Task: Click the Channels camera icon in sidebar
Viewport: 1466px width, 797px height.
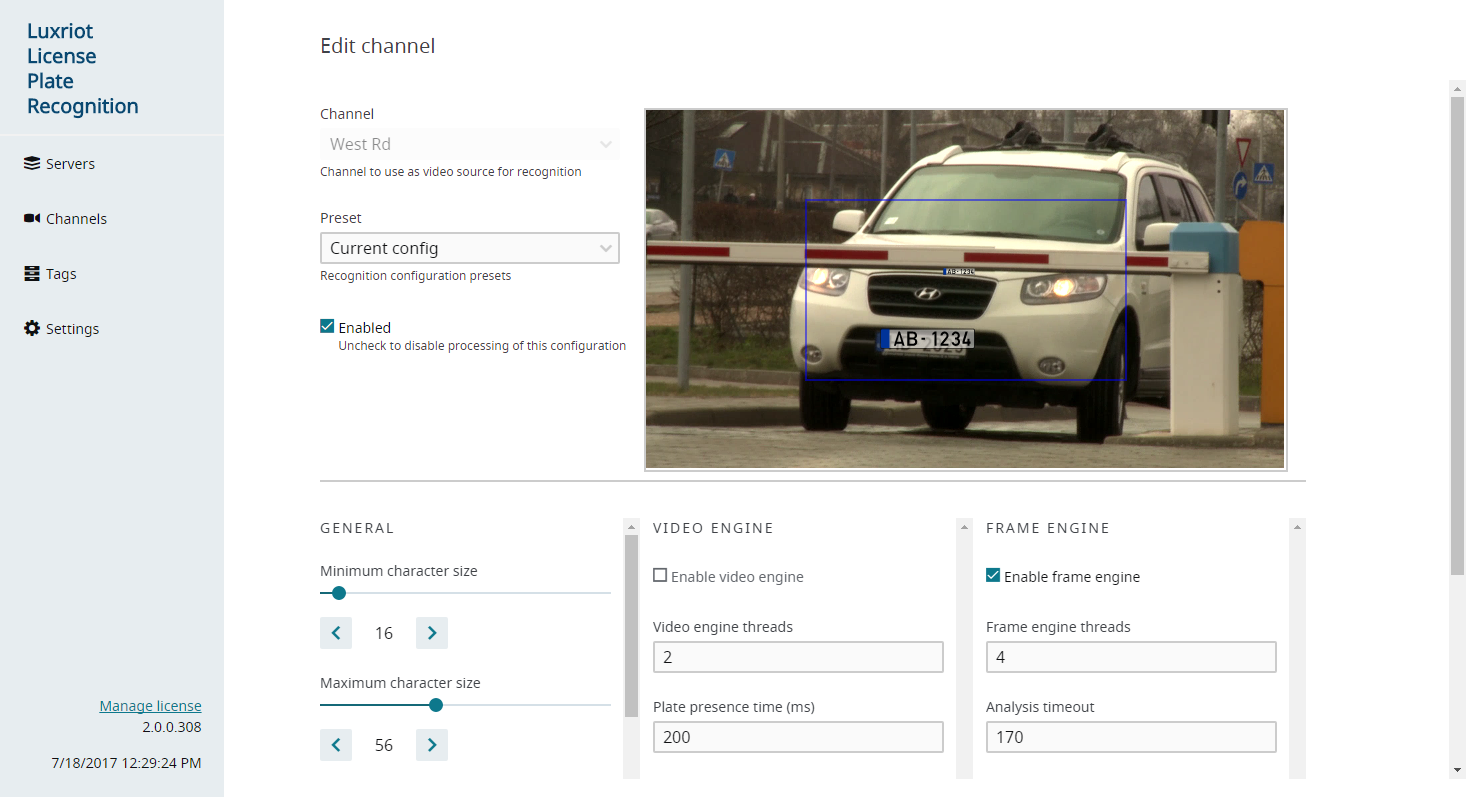Action: 32,218
